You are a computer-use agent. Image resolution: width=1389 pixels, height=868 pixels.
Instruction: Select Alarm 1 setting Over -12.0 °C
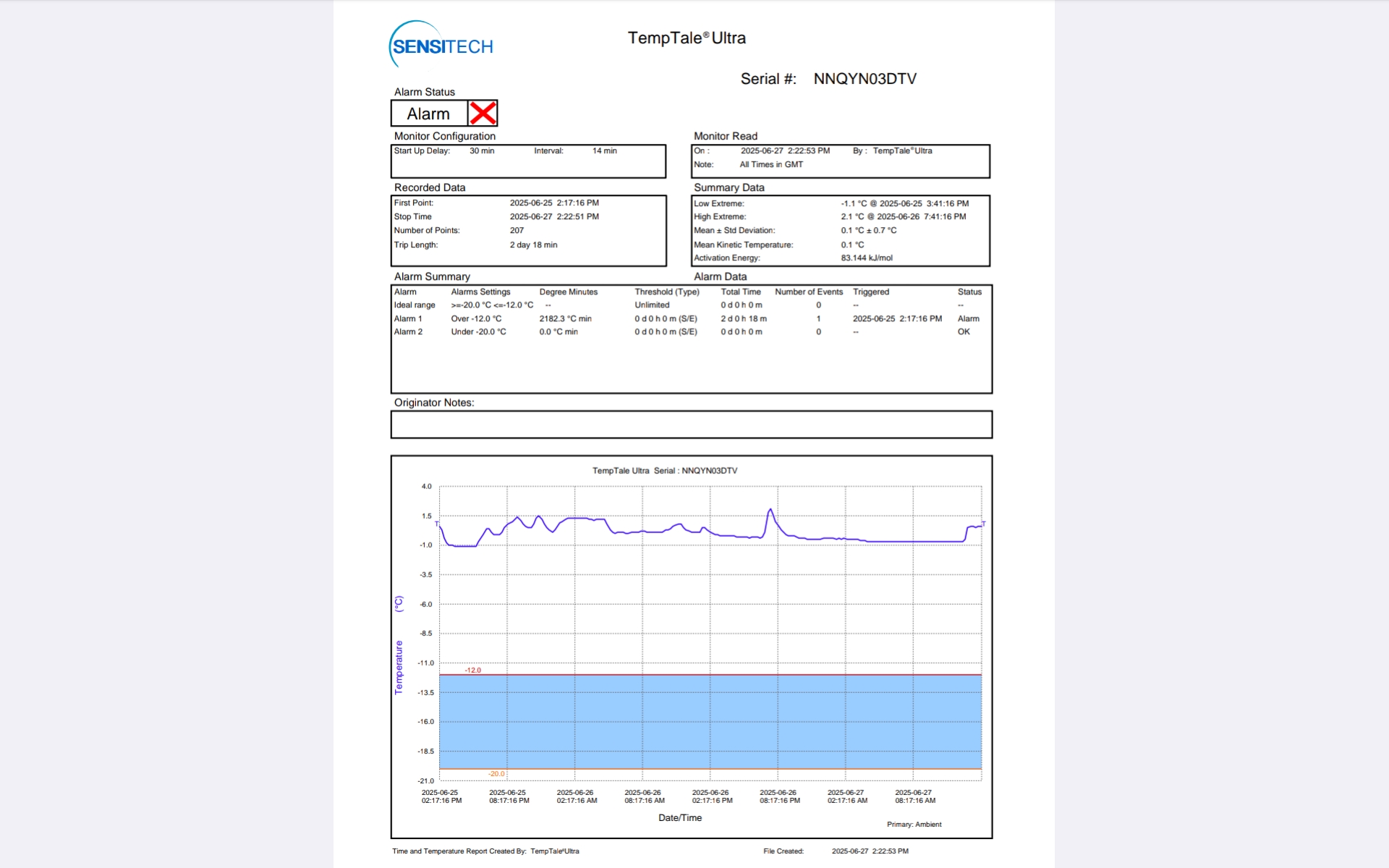pyautogui.click(x=476, y=318)
